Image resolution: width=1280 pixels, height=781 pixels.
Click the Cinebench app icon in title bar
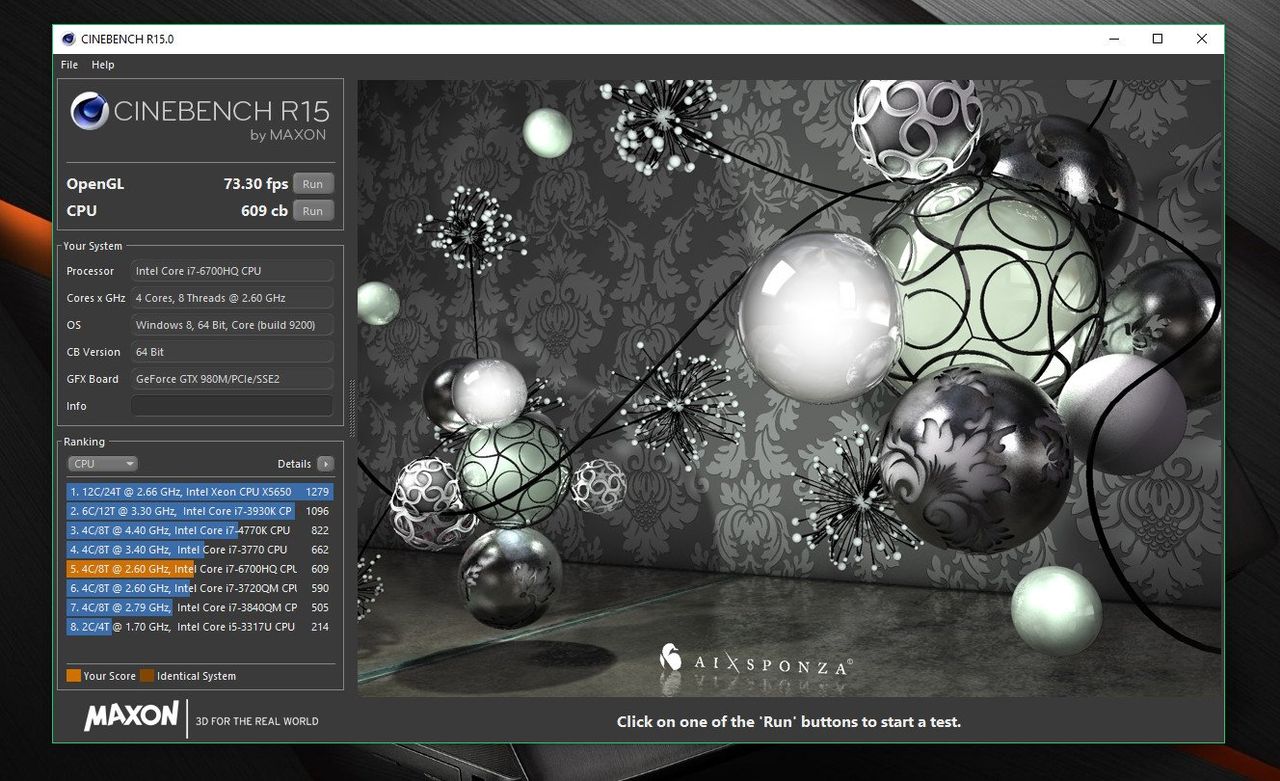pyautogui.click(x=68, y=39)
